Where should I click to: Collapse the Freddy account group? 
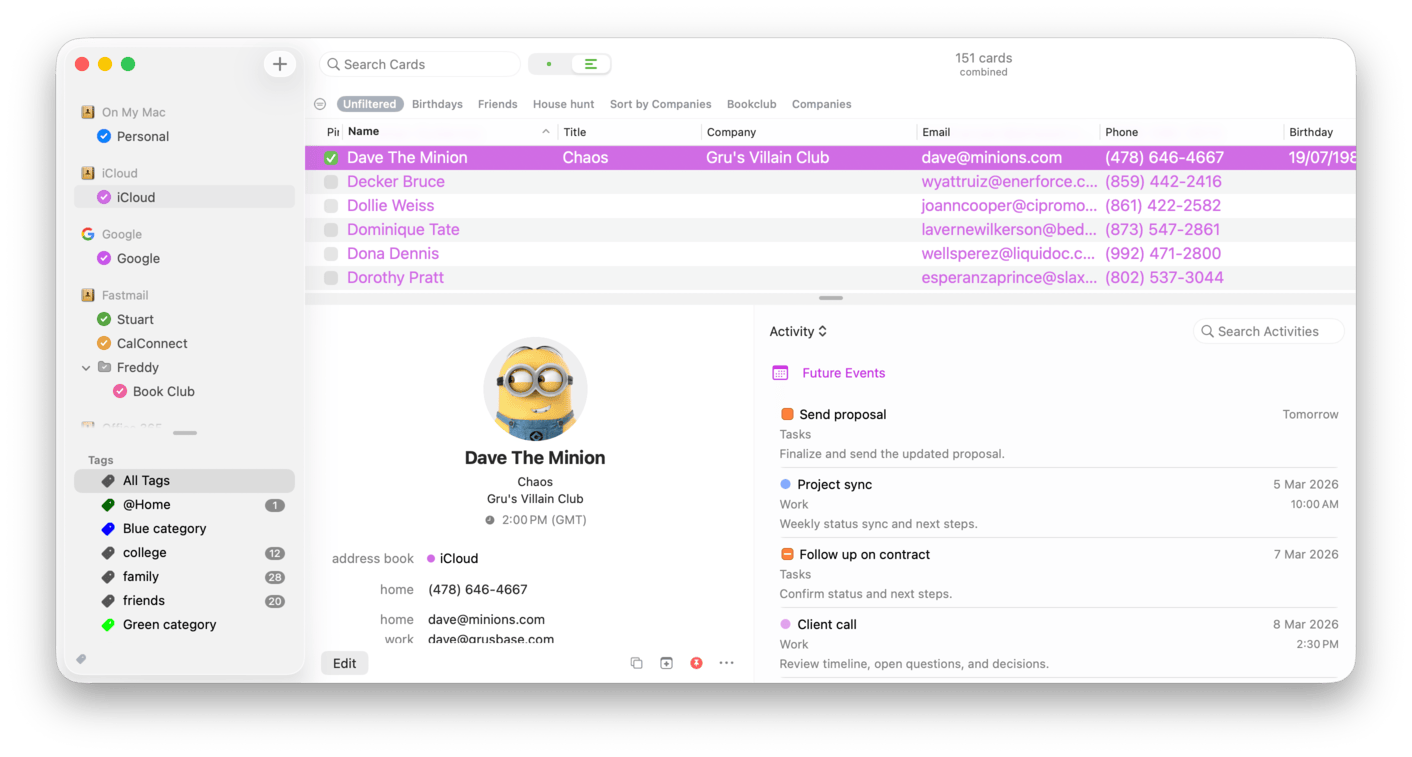click(x=86, y=367)
